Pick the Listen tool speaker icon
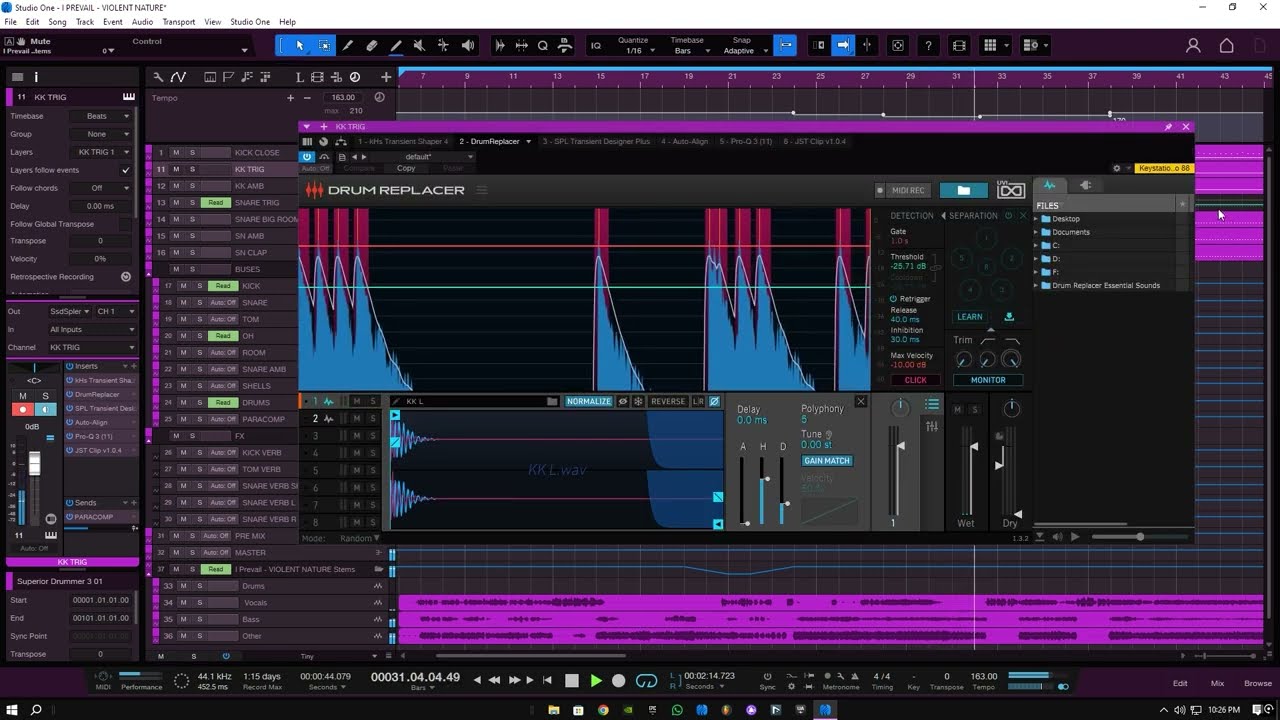 click(468, 45)
